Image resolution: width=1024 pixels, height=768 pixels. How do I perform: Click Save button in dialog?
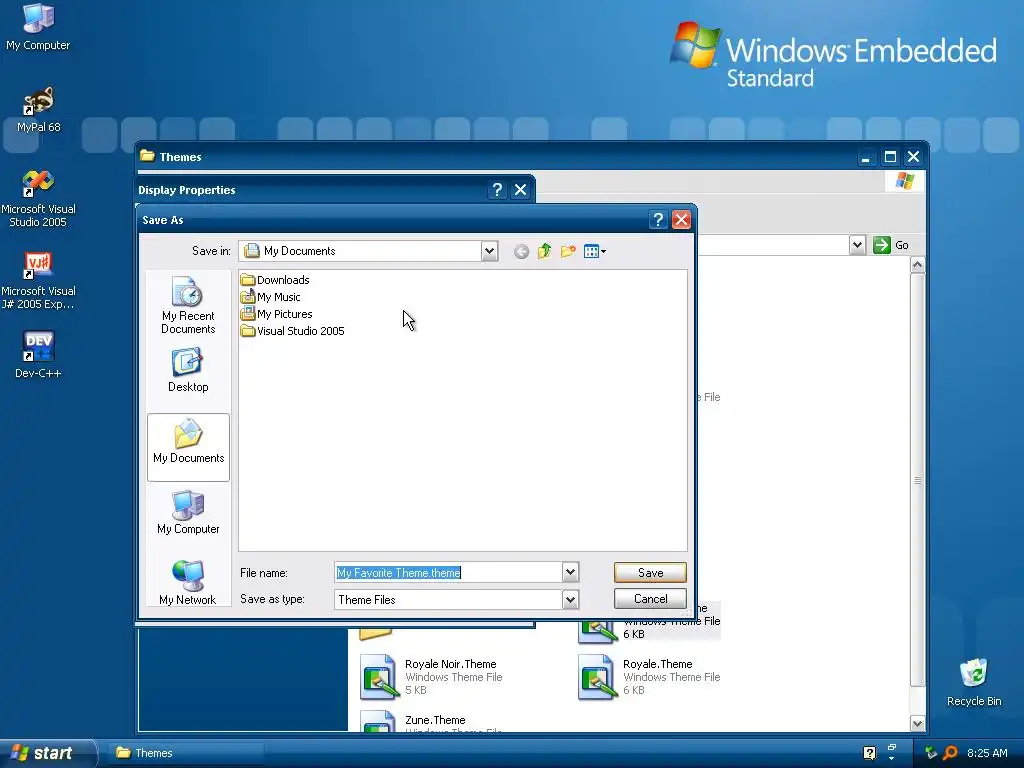pos(650,573)
